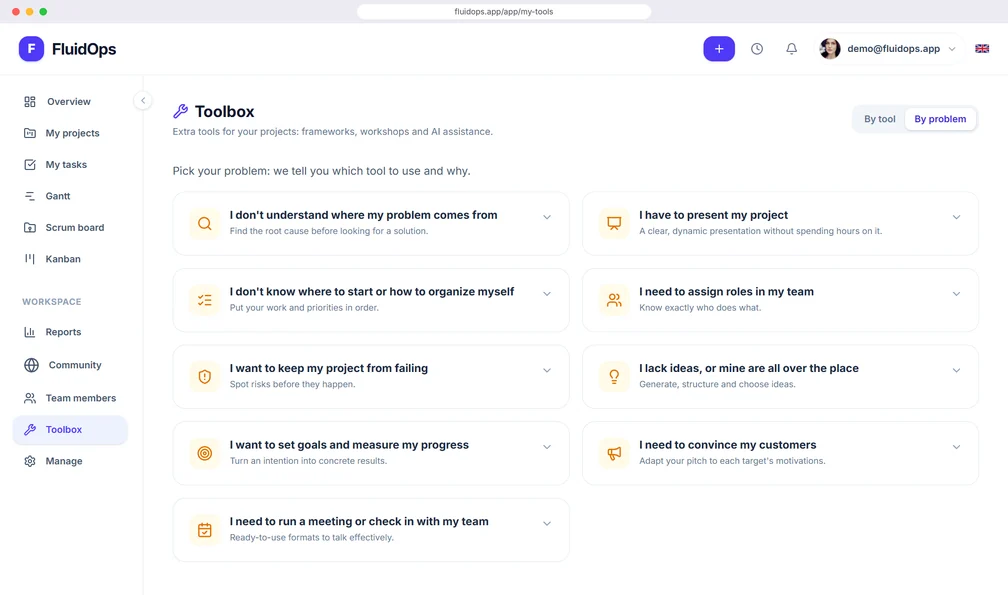Click 'Ready-to-use formats to talk effectively.' text

pyautogui.click(x=312, y=537)
